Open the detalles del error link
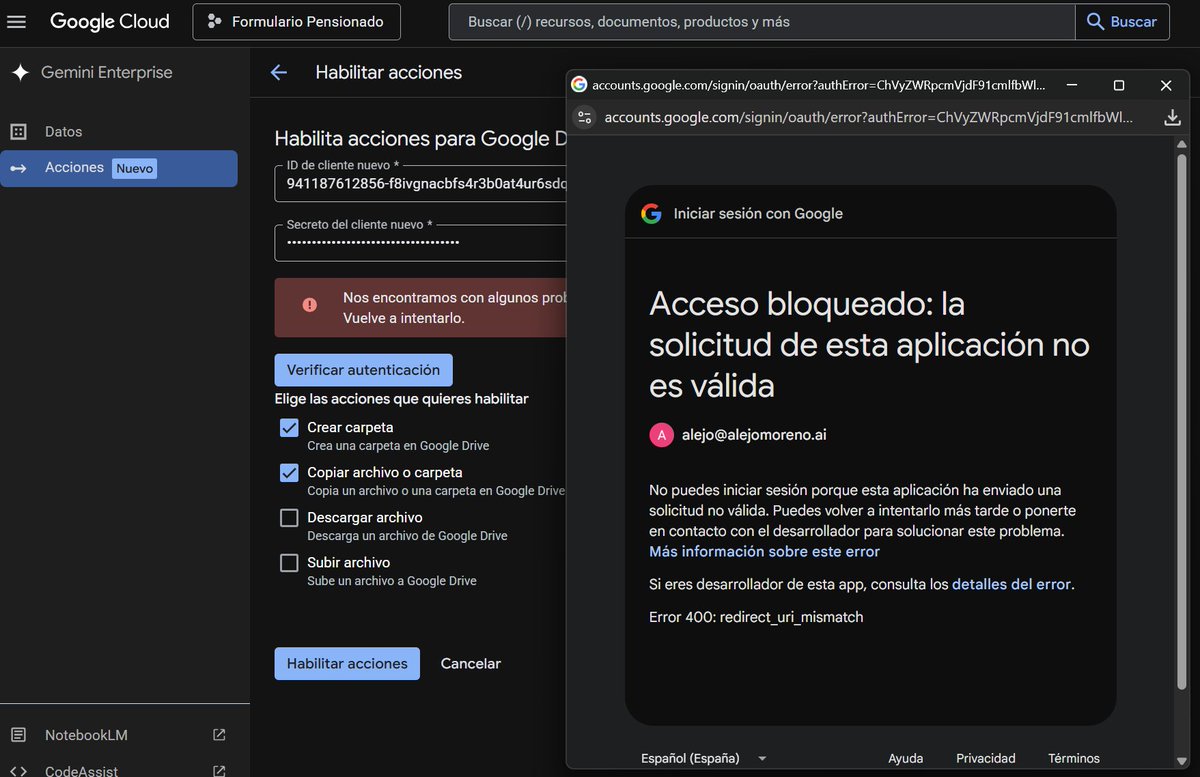This screenshot has height=777, width=1200. click(1011, 584)
